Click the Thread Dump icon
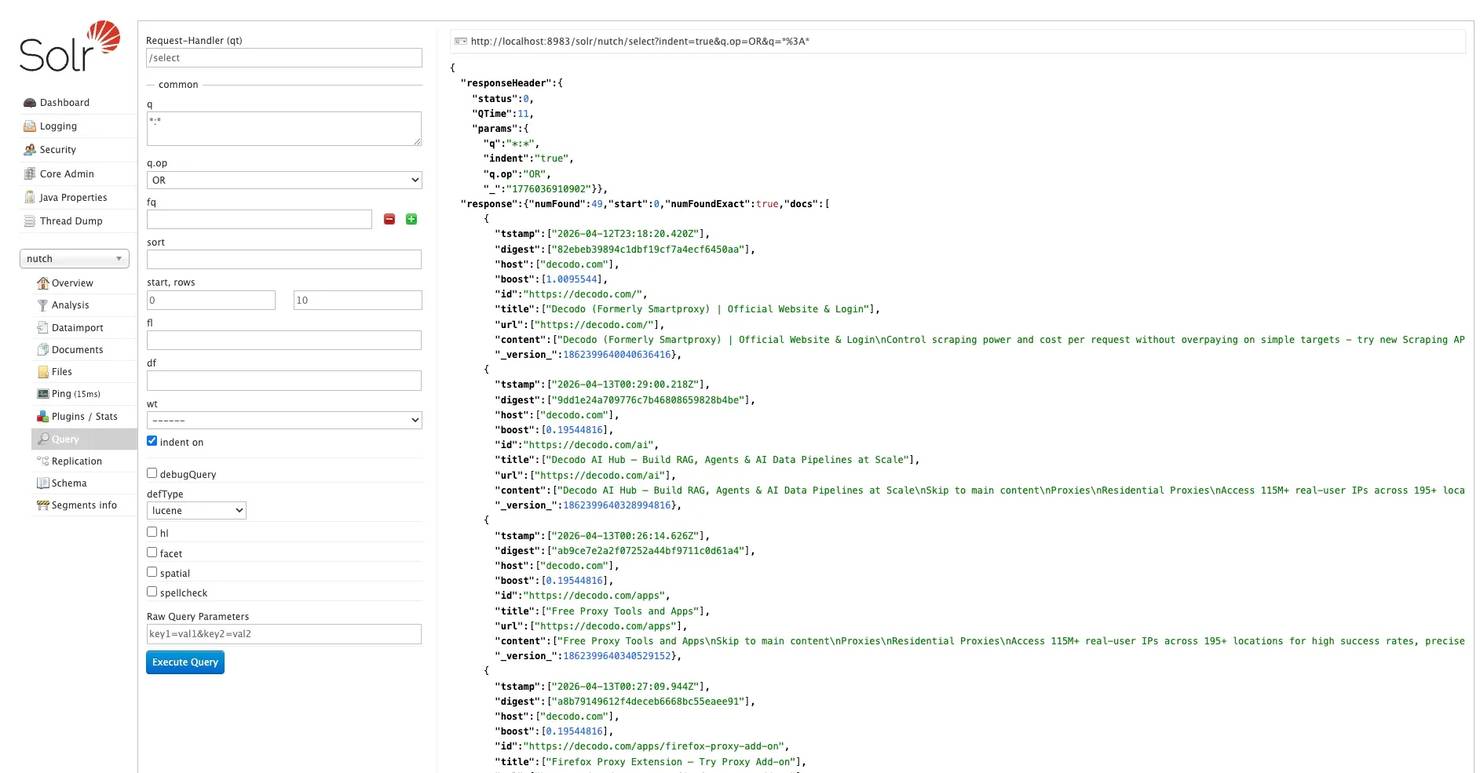The height and width of the screenshot is (773, 1480). pos(30,221)
